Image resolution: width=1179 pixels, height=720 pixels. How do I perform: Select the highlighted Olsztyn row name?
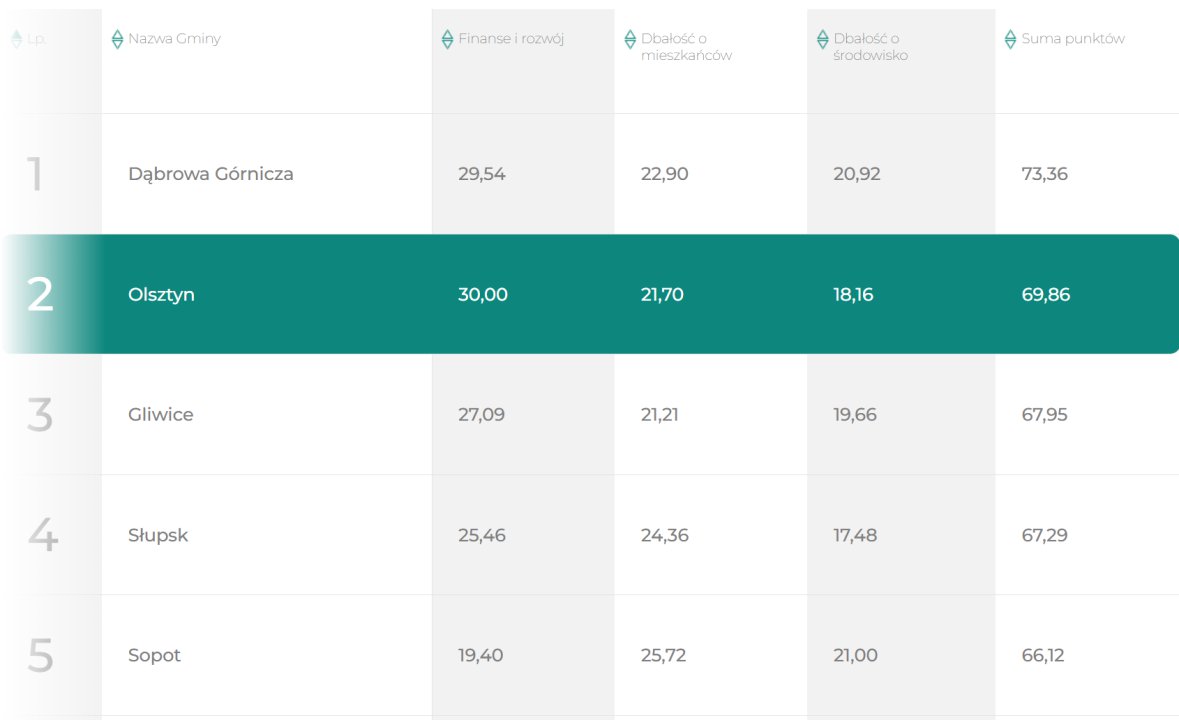161,294
